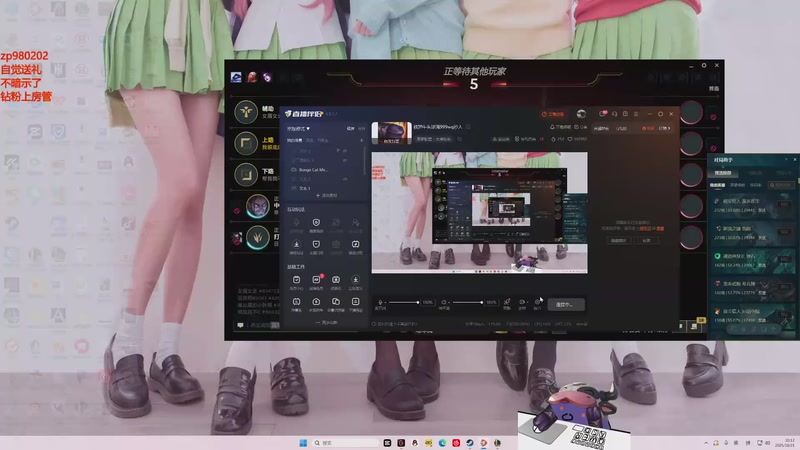This screenshot has height=450, width=800.
Task: Expand microphone device dropdown beside mic icon
Action: click(x=385, y=302)
